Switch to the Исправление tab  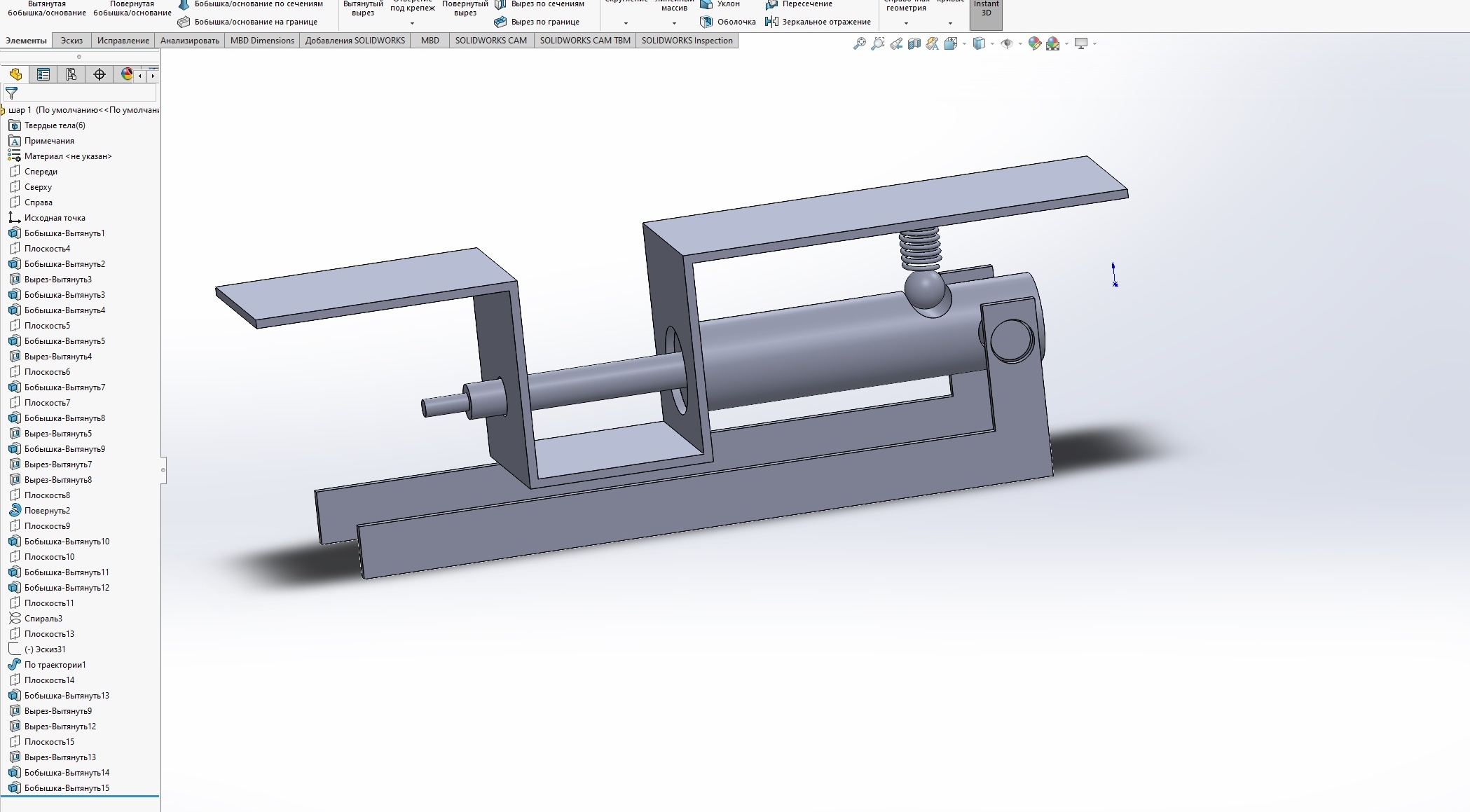123,41
